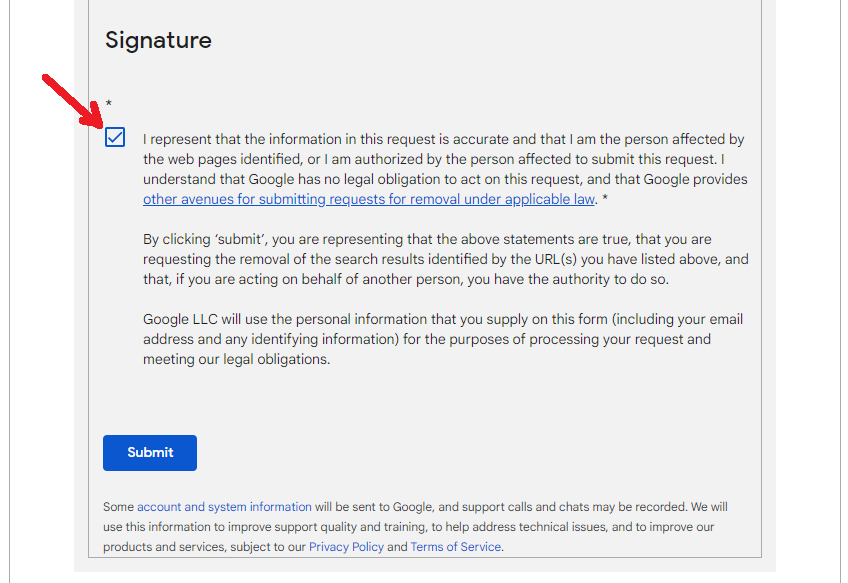This screenshot has height=583, width=848.
Task: Click the line starting 'requesting the removal of the search'
Action: point(446,259)
